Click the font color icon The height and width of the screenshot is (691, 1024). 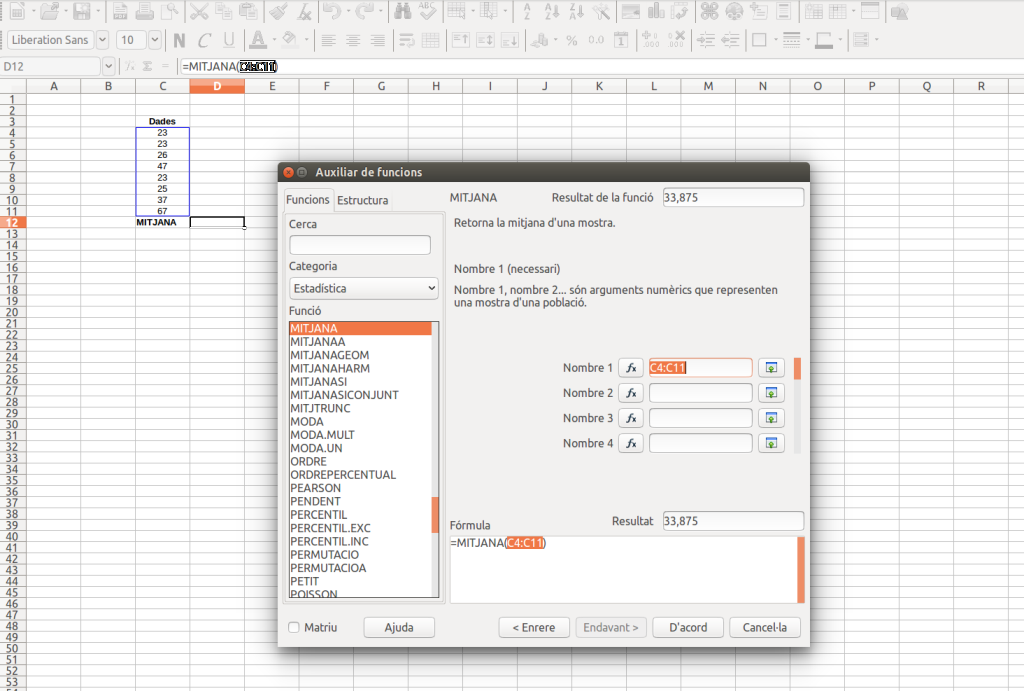click(257, 41)
